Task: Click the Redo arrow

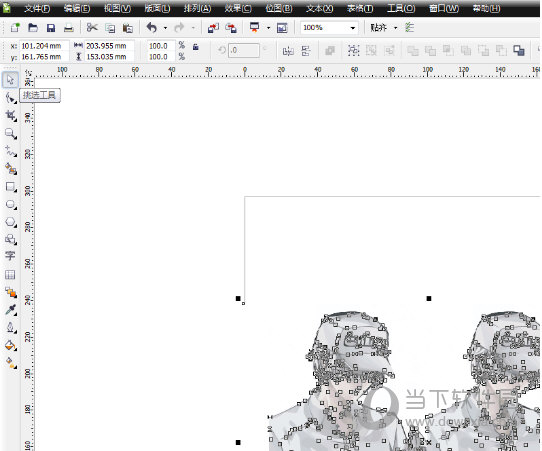Action: coord(179,27)
